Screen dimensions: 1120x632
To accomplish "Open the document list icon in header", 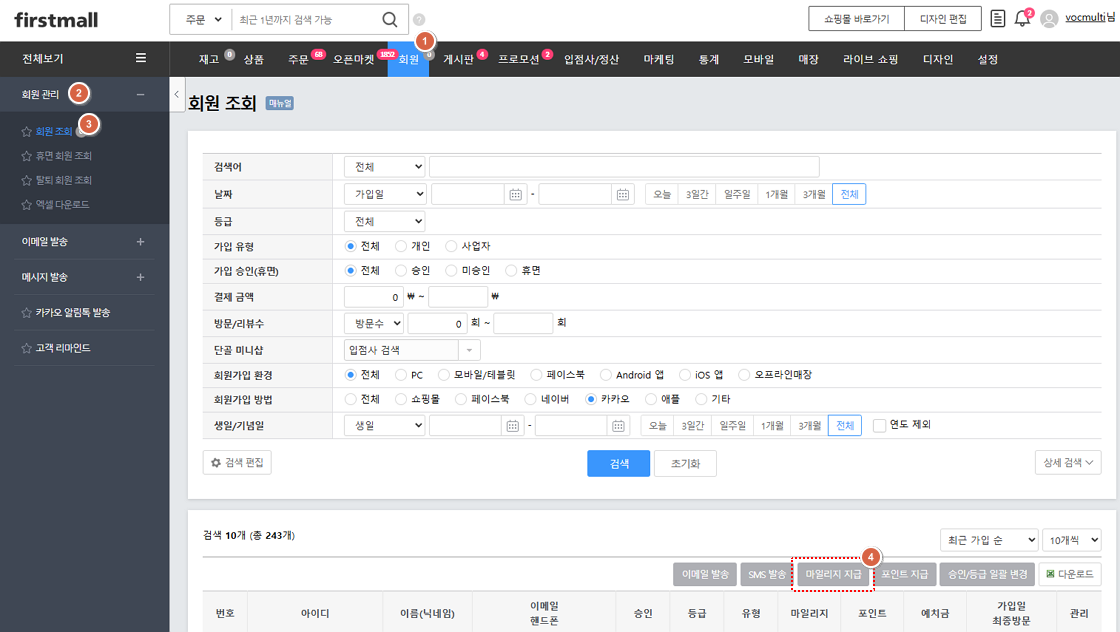I will pyautogui.click(x=998, y=19).
